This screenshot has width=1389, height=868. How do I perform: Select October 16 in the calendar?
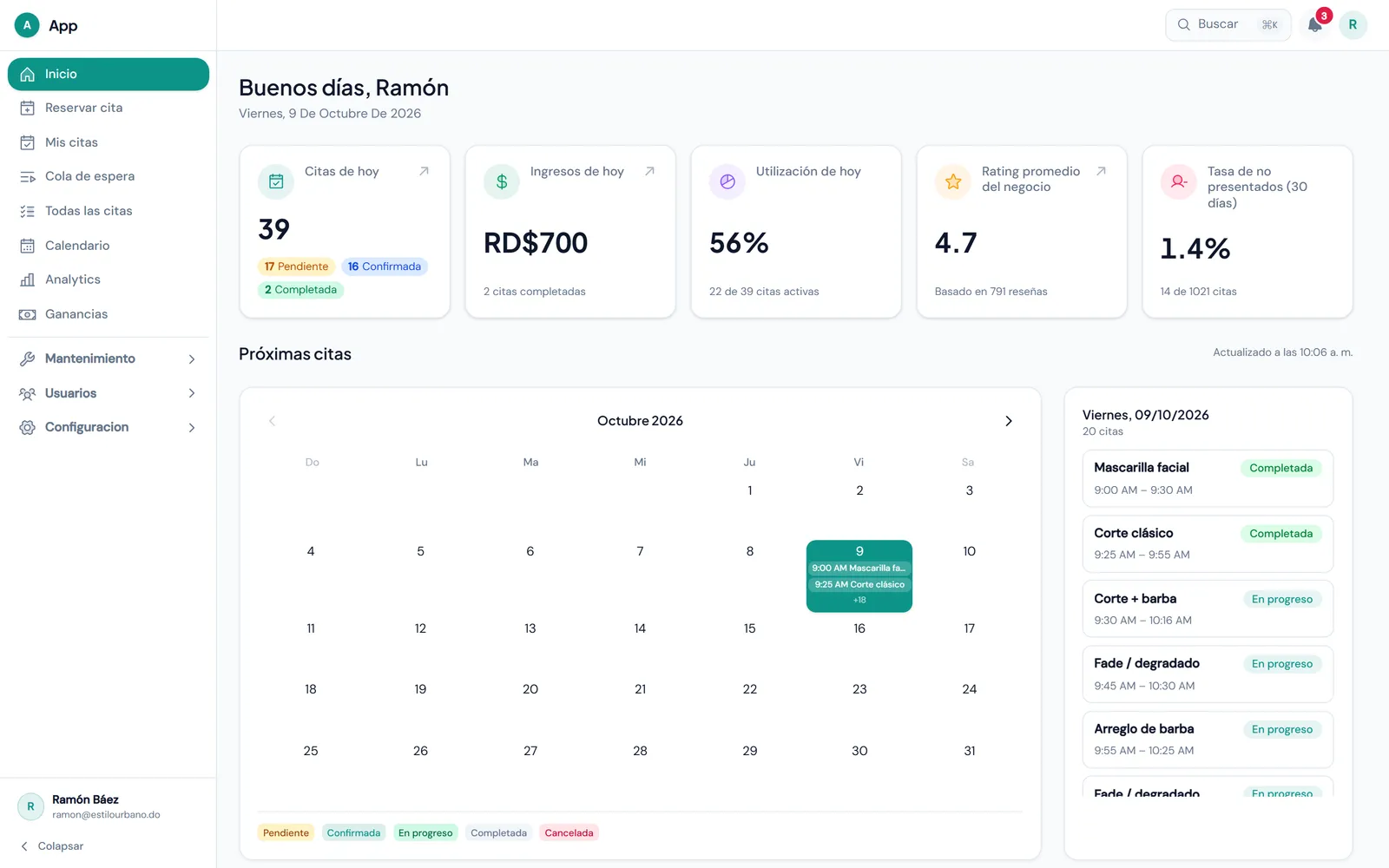[859, 628]
